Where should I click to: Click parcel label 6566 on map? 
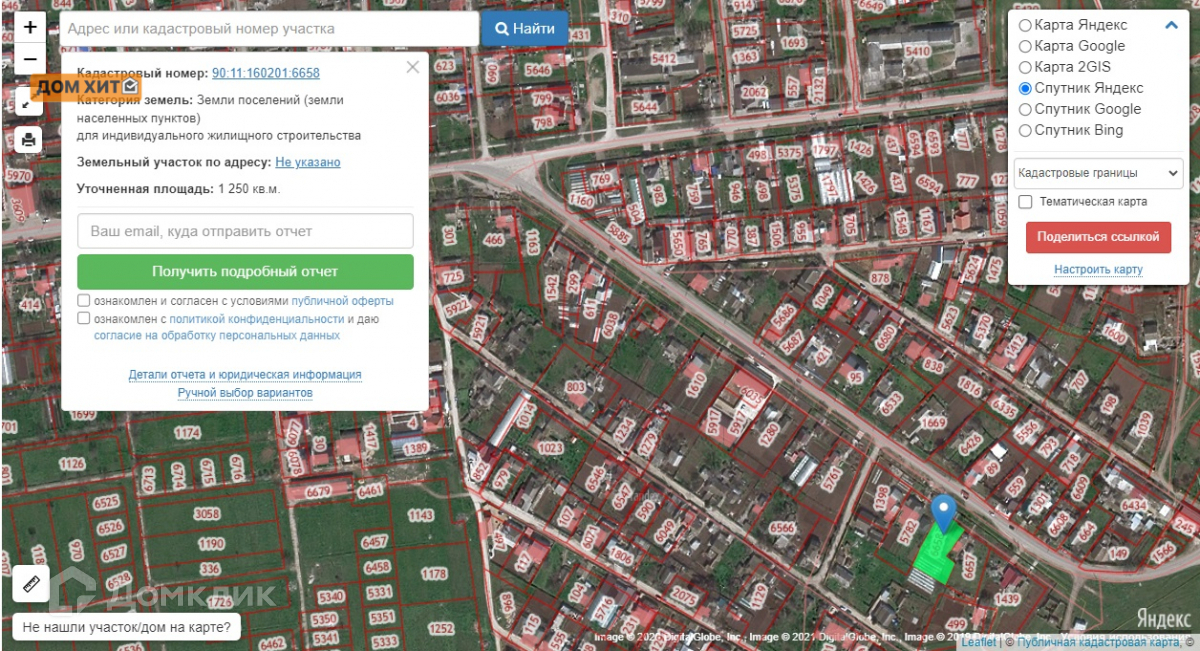pyautogui.click(x=782, y=528)
